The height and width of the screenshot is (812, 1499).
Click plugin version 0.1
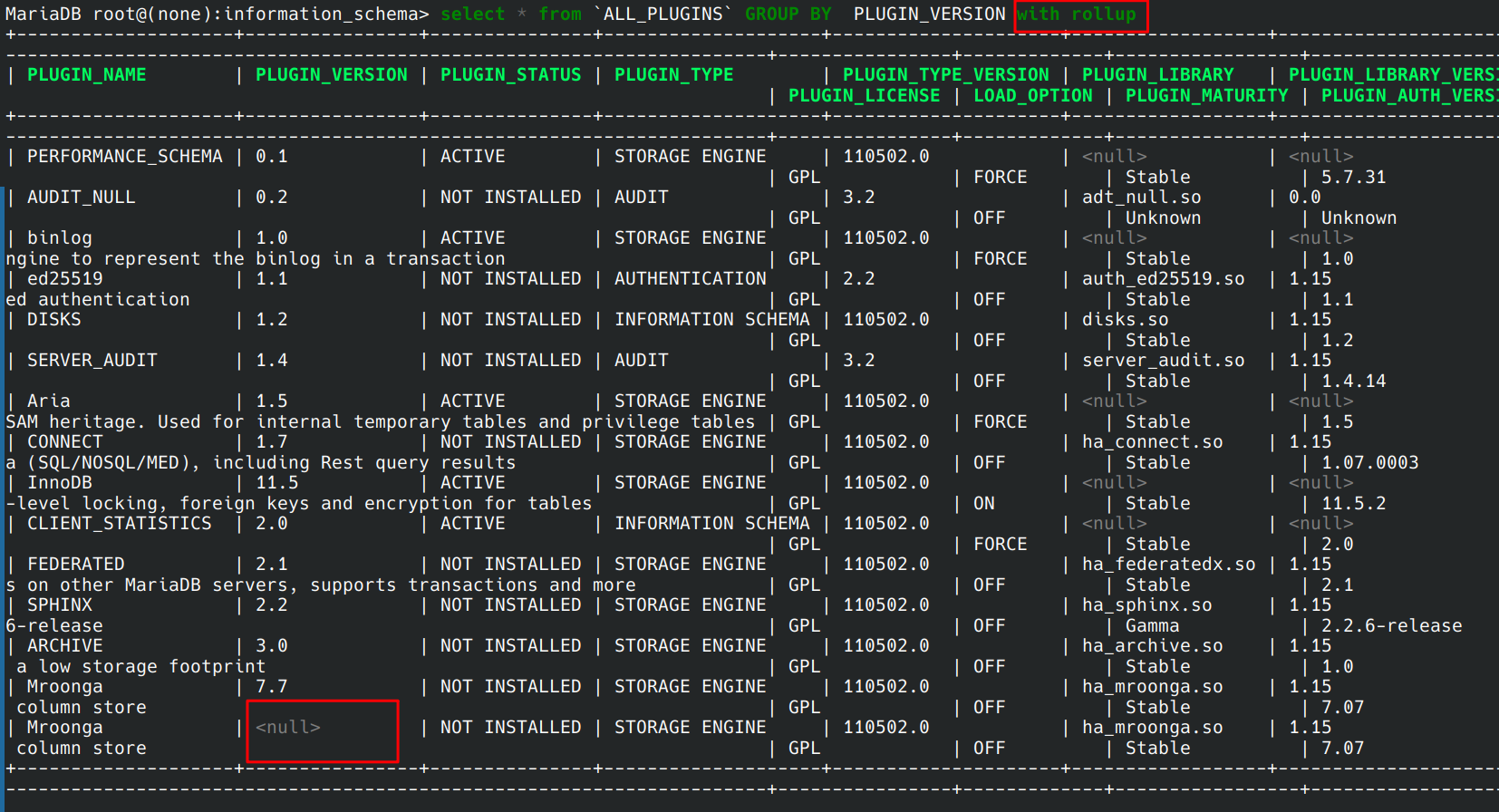[272, 157]
